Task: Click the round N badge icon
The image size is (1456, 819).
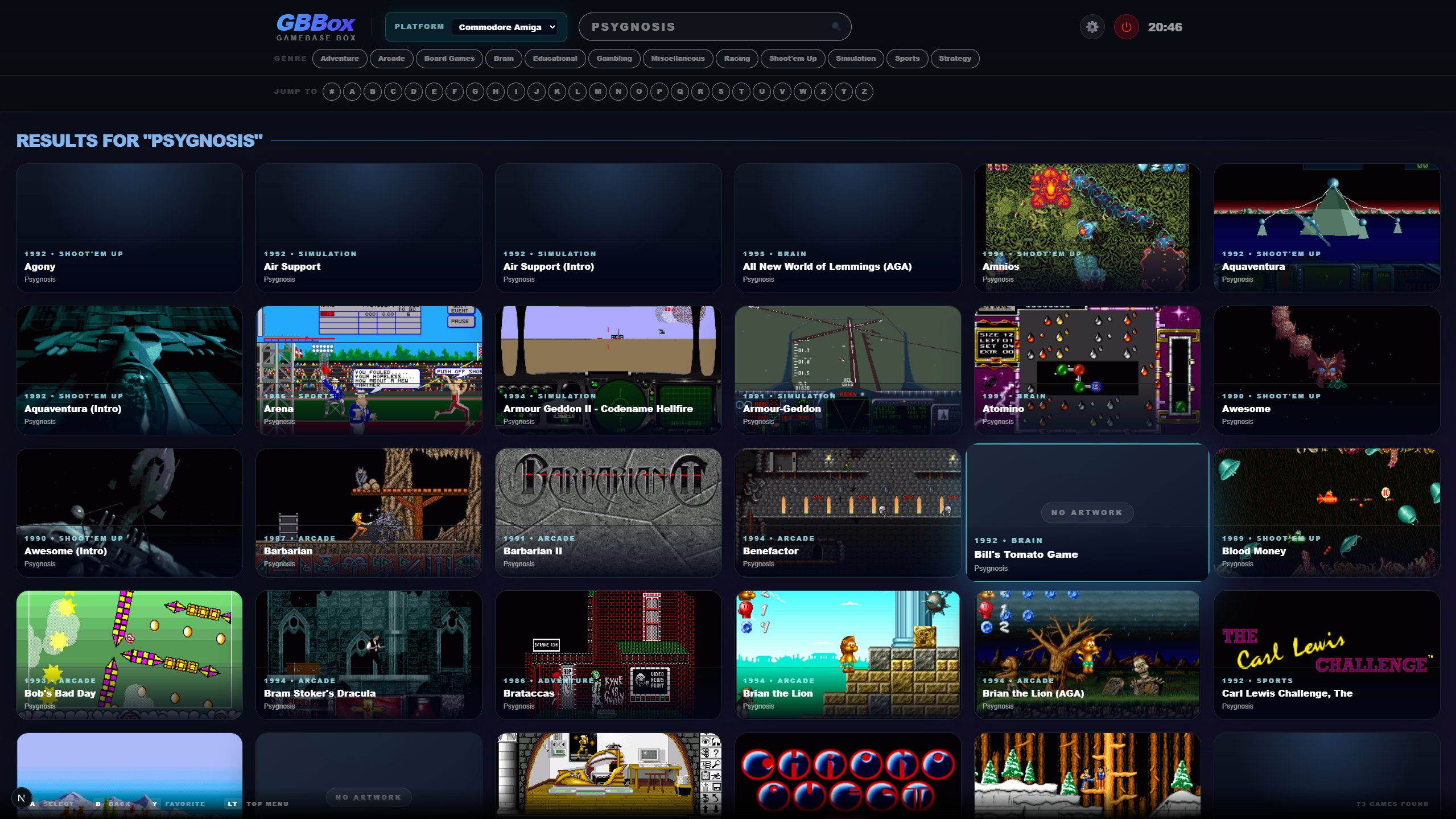Action: tap(22, 798)
